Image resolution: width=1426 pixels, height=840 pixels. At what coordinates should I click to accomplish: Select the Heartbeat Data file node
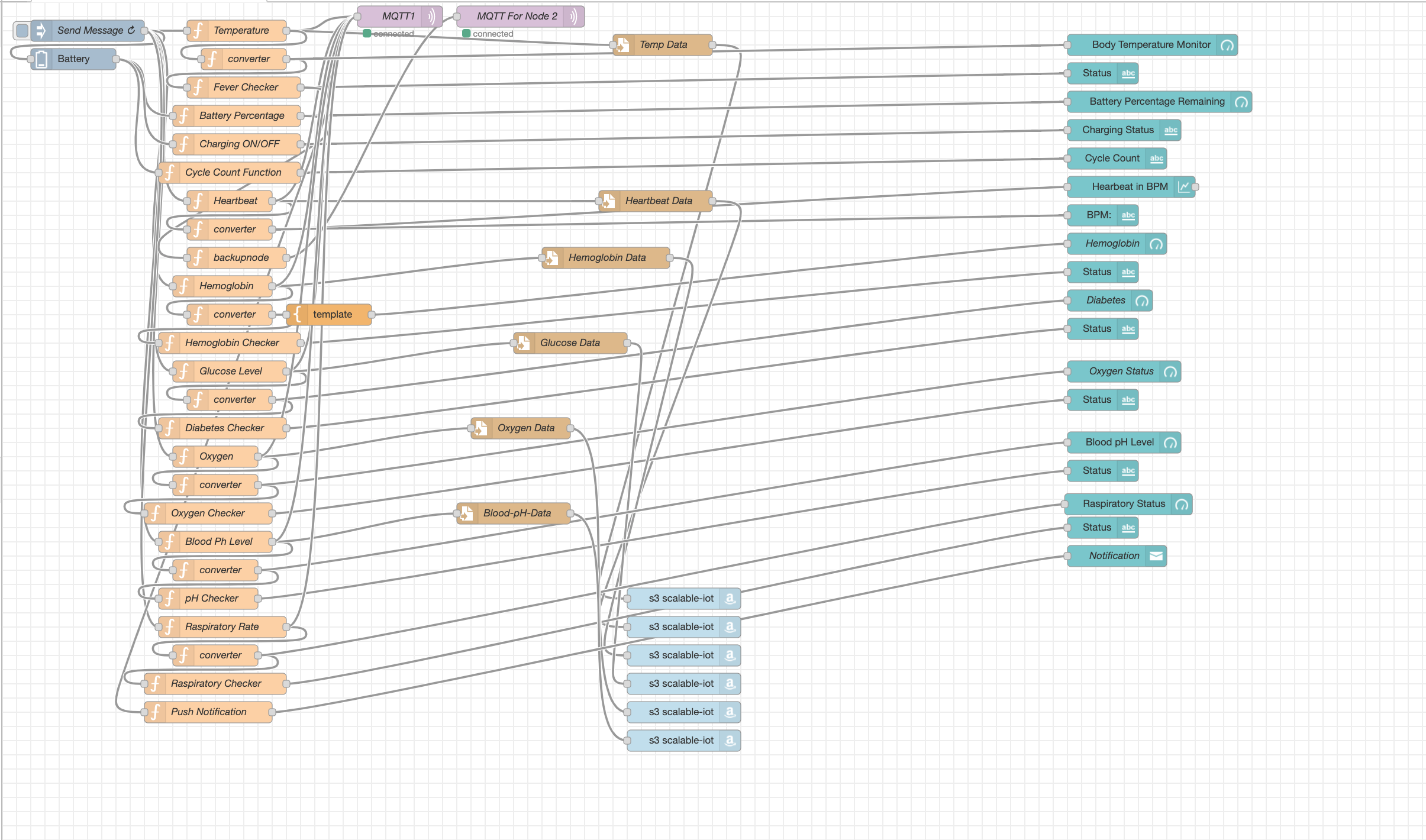click(658, 201)
